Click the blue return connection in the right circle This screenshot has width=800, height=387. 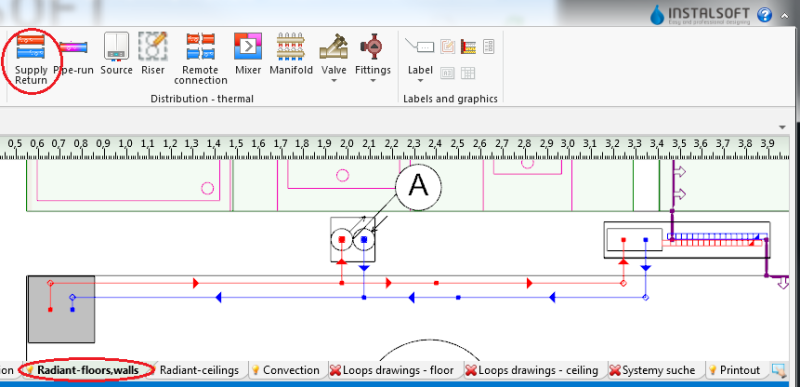tap(364, 239)
